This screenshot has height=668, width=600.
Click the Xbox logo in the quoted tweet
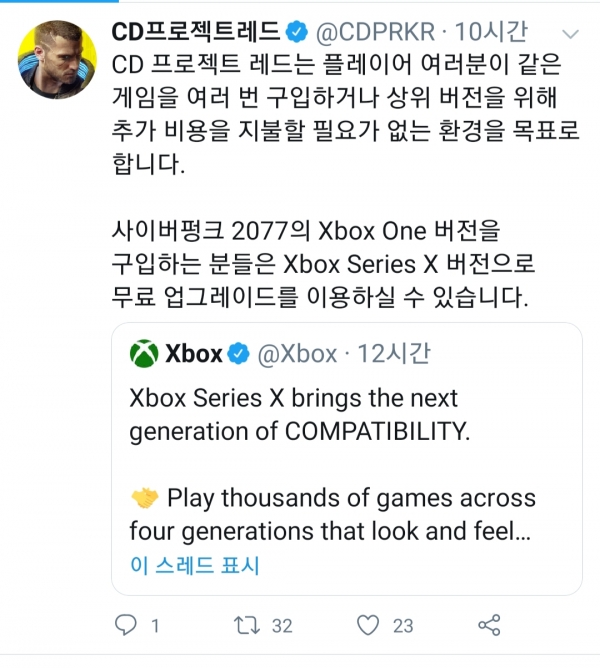[x=143, y=353]
